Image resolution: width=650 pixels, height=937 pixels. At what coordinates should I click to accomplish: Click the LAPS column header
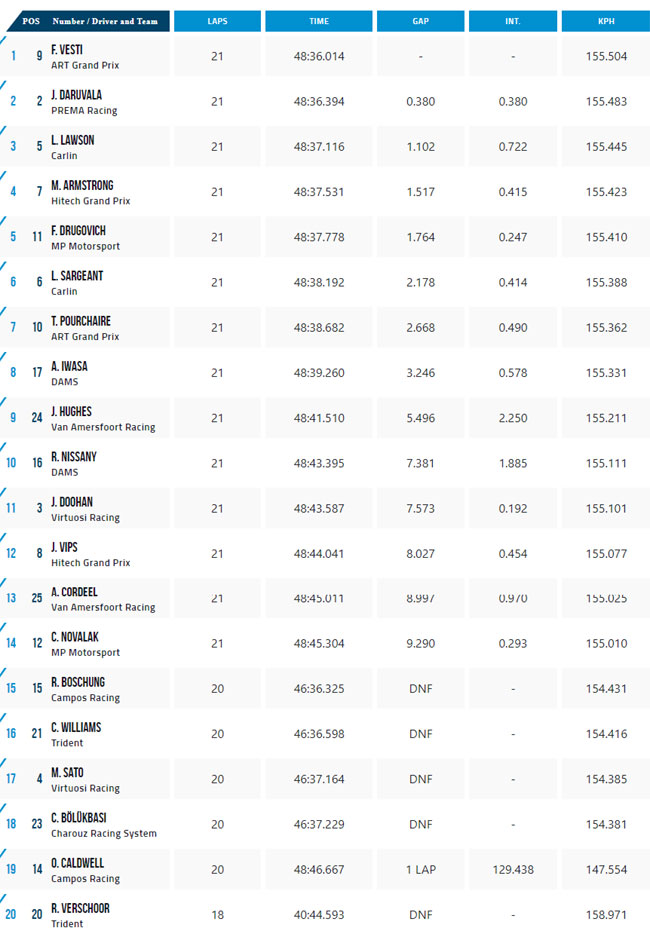click(217, 21)
